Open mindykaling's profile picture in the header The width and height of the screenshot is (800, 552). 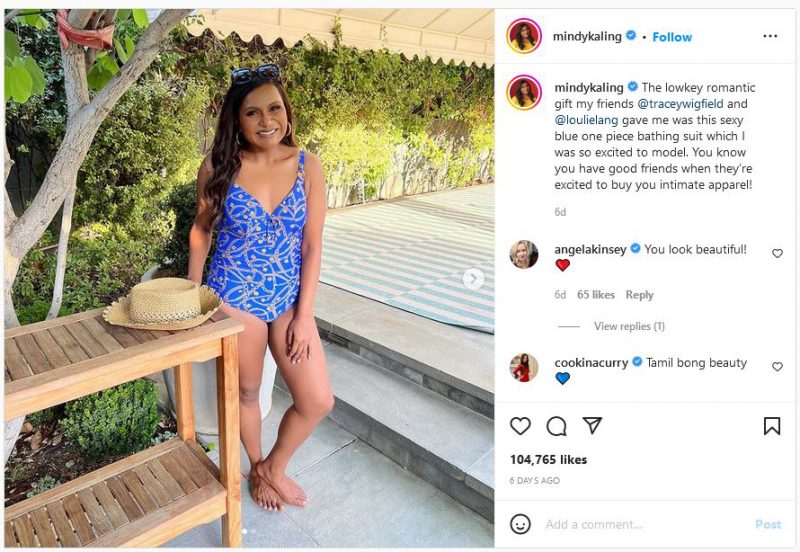coord(524,36)
